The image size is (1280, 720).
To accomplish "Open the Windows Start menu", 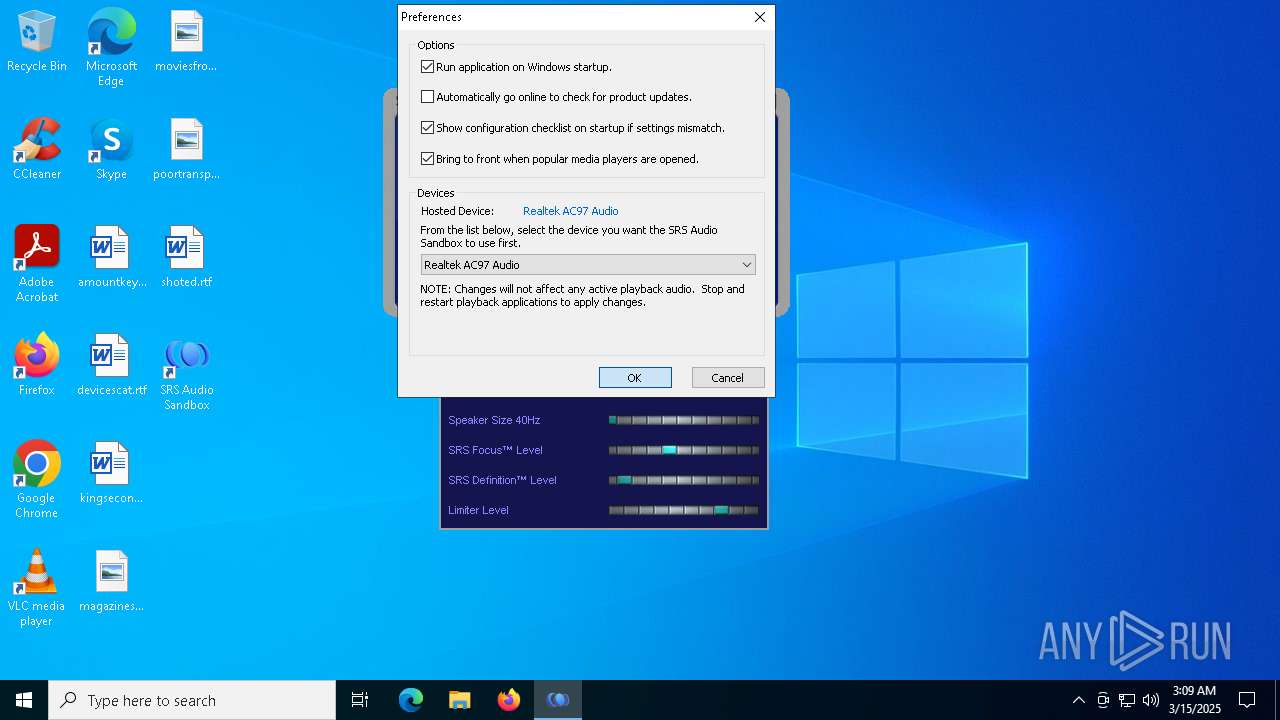I will coord(24,700).
